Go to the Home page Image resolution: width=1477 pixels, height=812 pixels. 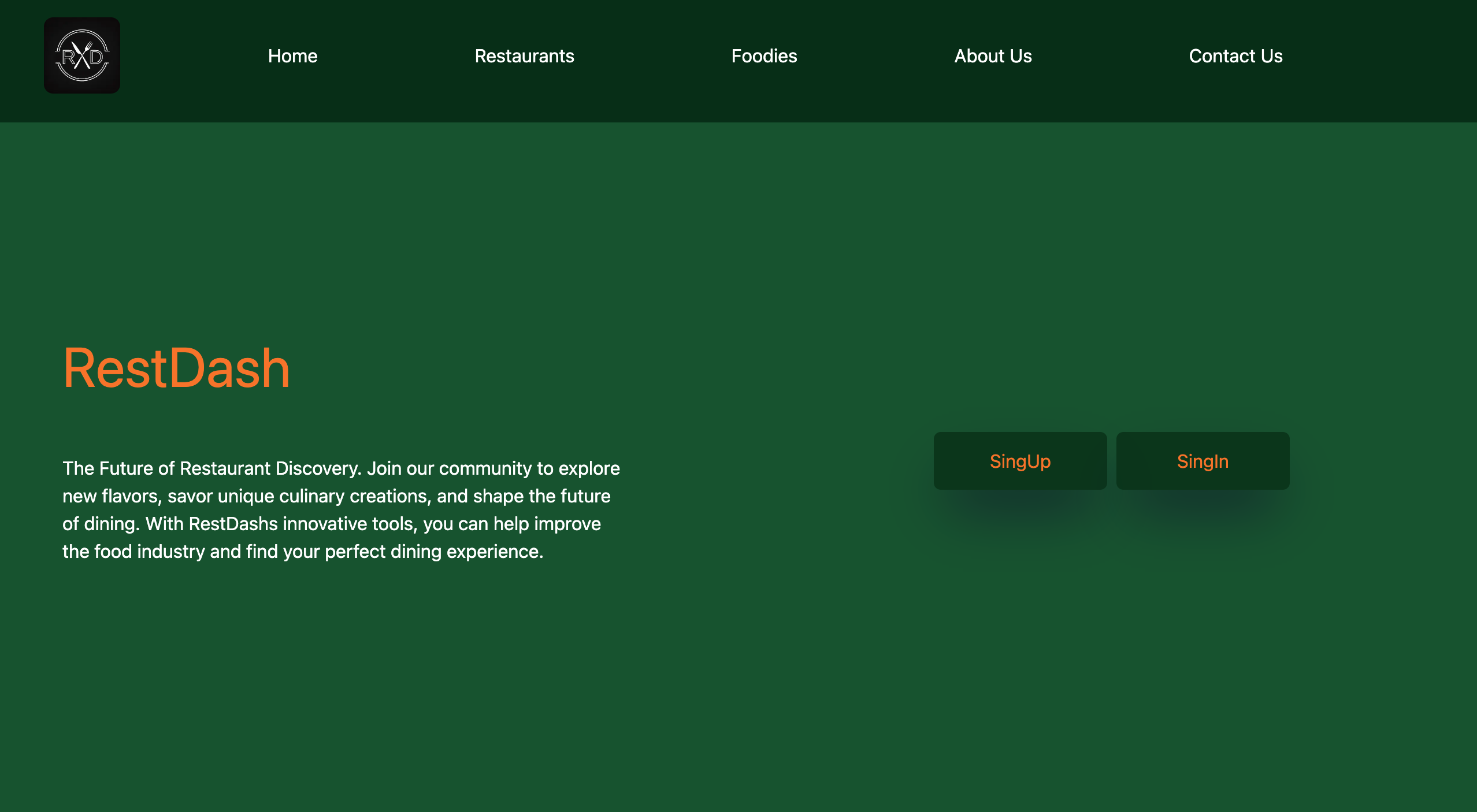click(292, 56)
